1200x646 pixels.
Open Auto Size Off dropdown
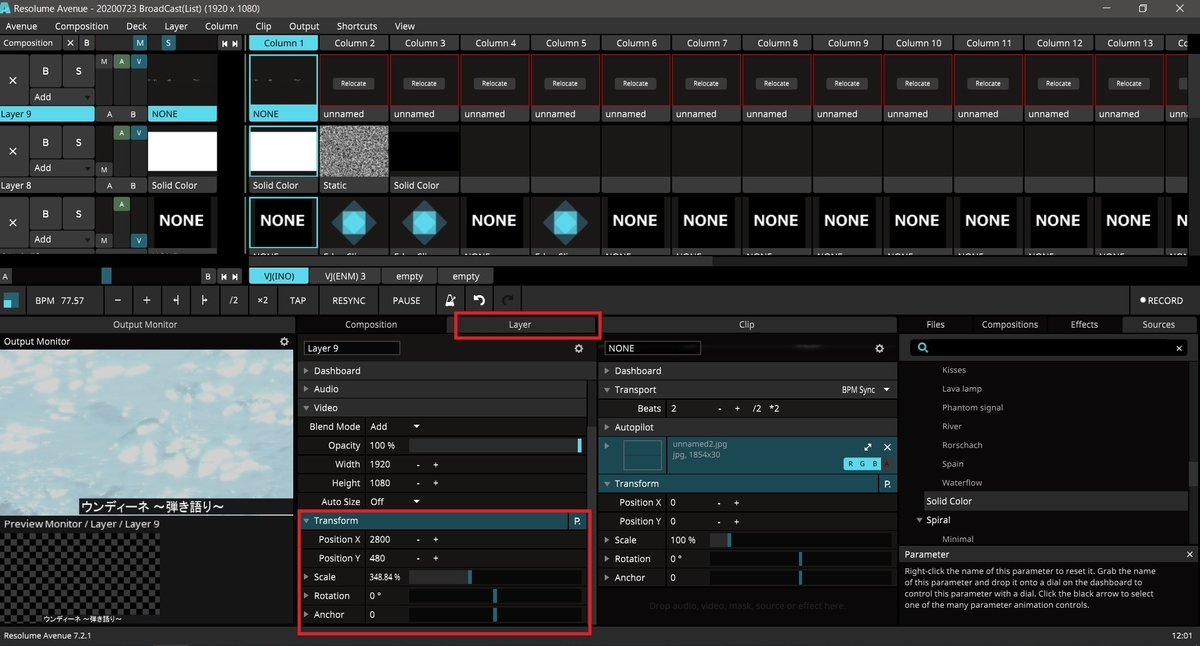click(395, 502)
